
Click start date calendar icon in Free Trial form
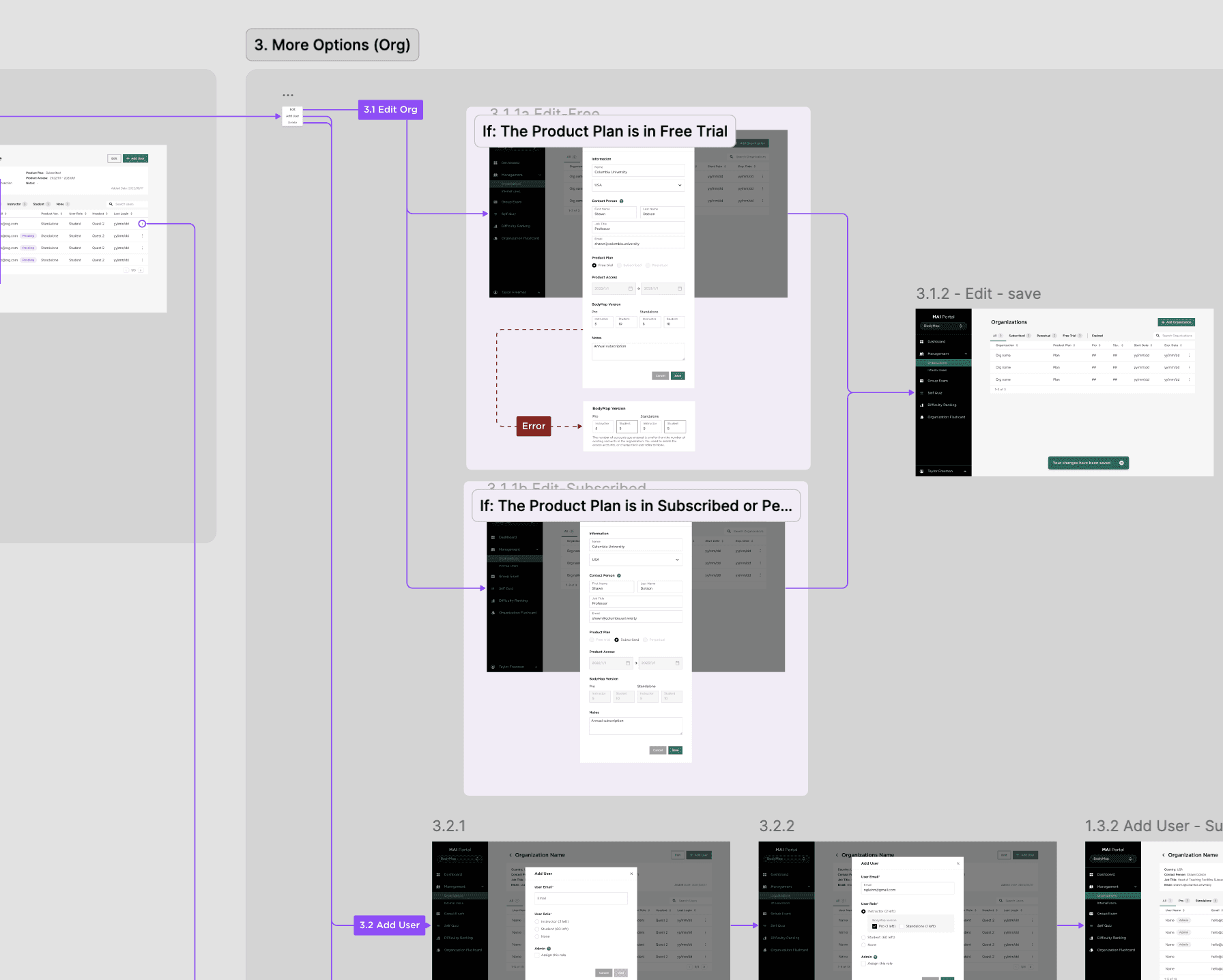click(x=631, y=289)
